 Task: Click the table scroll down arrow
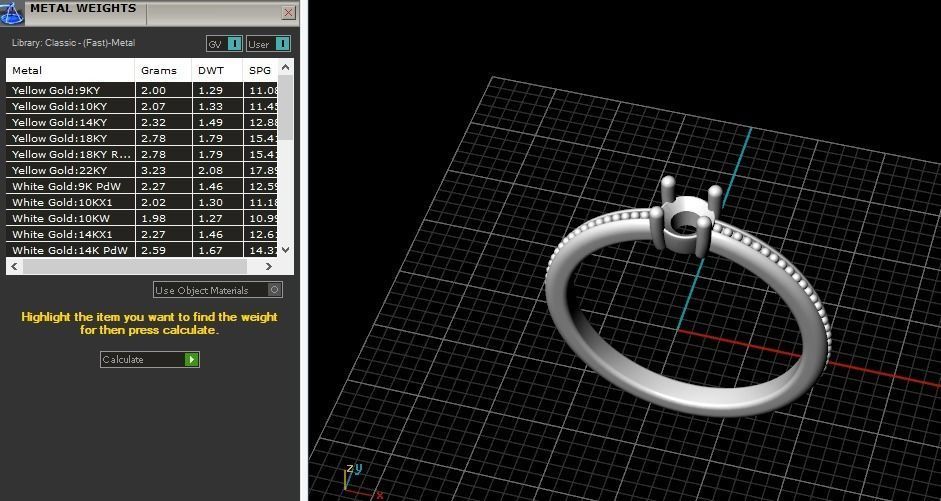(286, 250)
